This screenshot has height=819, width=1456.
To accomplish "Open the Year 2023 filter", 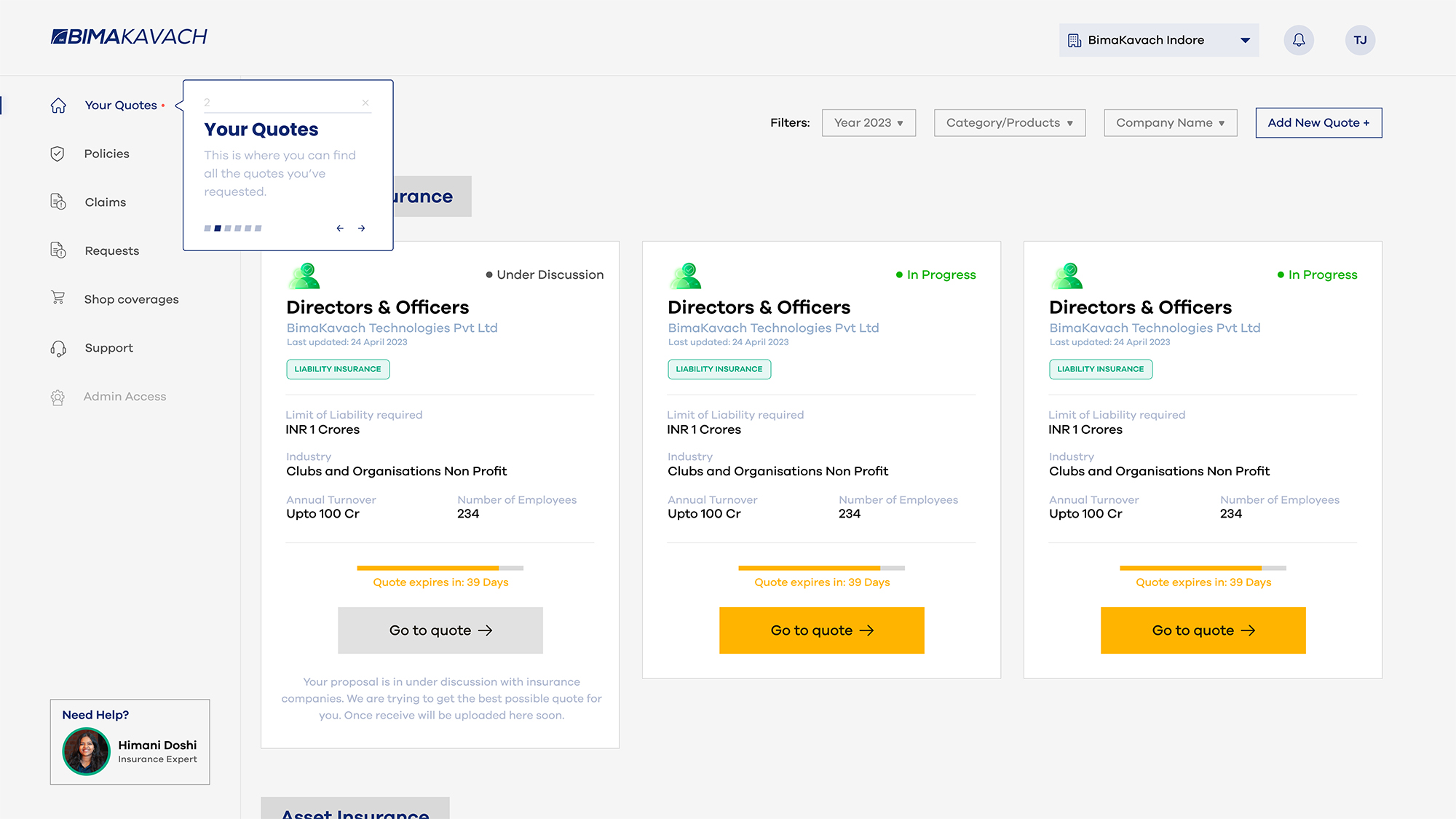I will (x=869, y=123).
